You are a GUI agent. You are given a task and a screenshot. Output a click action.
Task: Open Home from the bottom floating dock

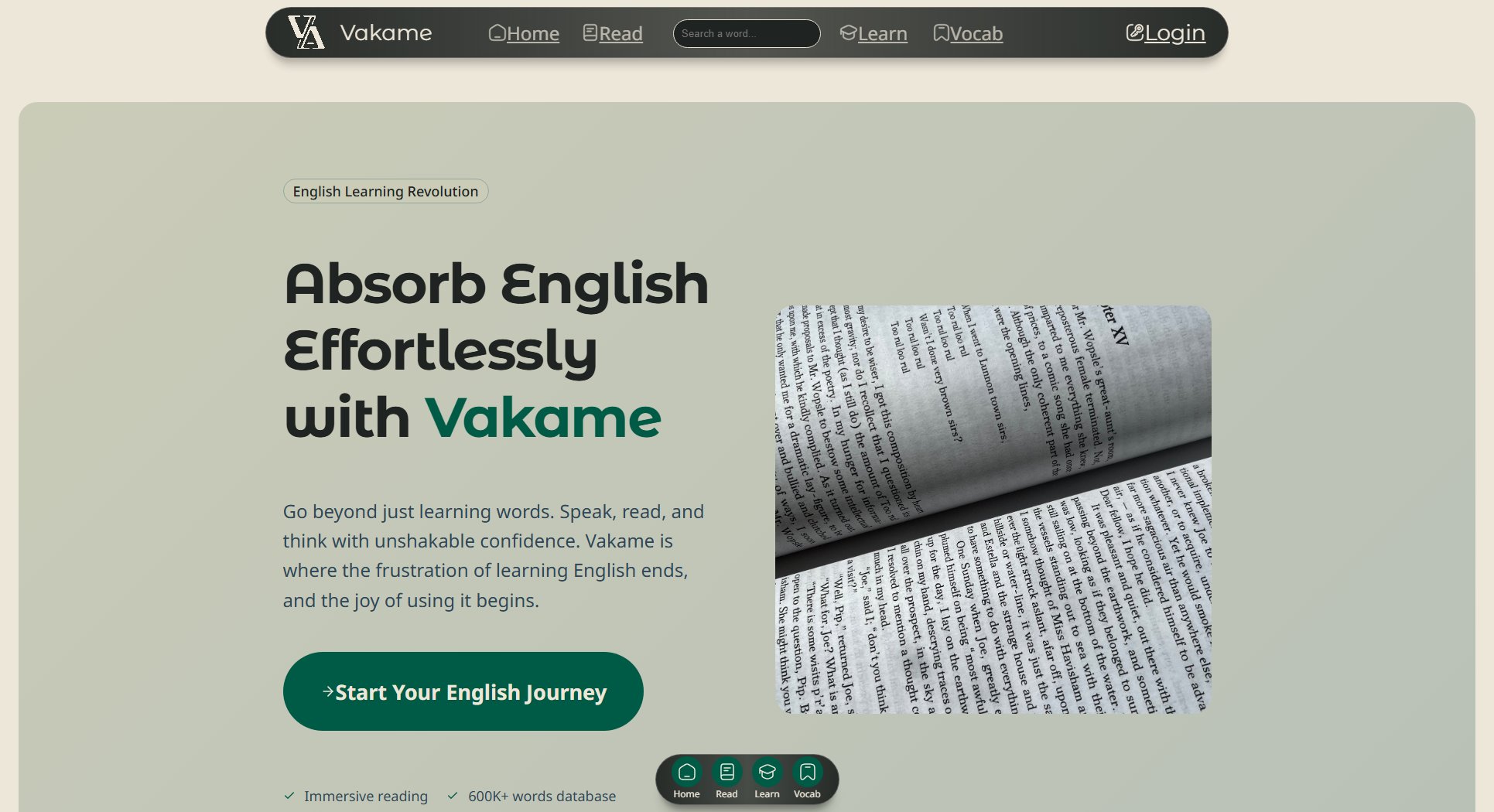[x=686, y=778]
